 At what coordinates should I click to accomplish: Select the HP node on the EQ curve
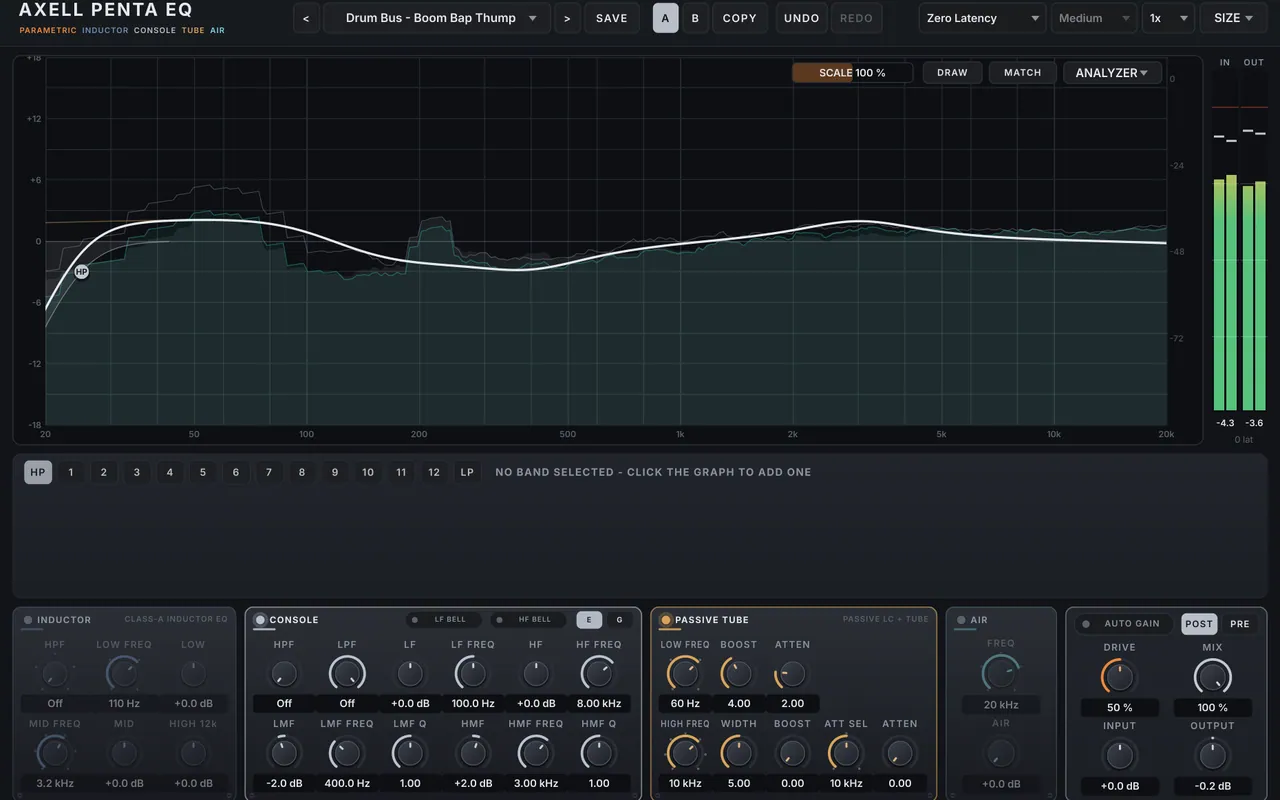[81, 272]
